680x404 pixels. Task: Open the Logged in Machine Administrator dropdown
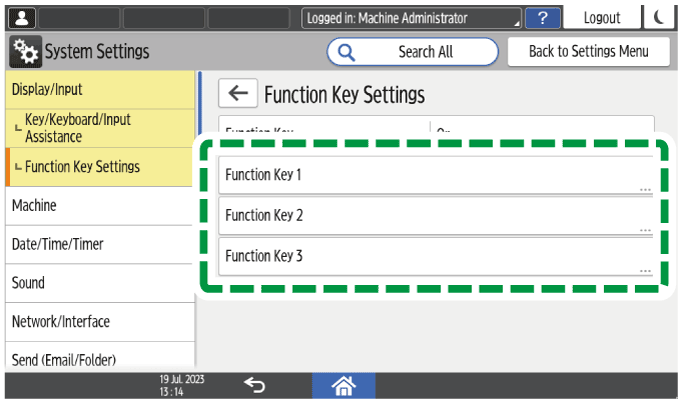click(412, 17)
